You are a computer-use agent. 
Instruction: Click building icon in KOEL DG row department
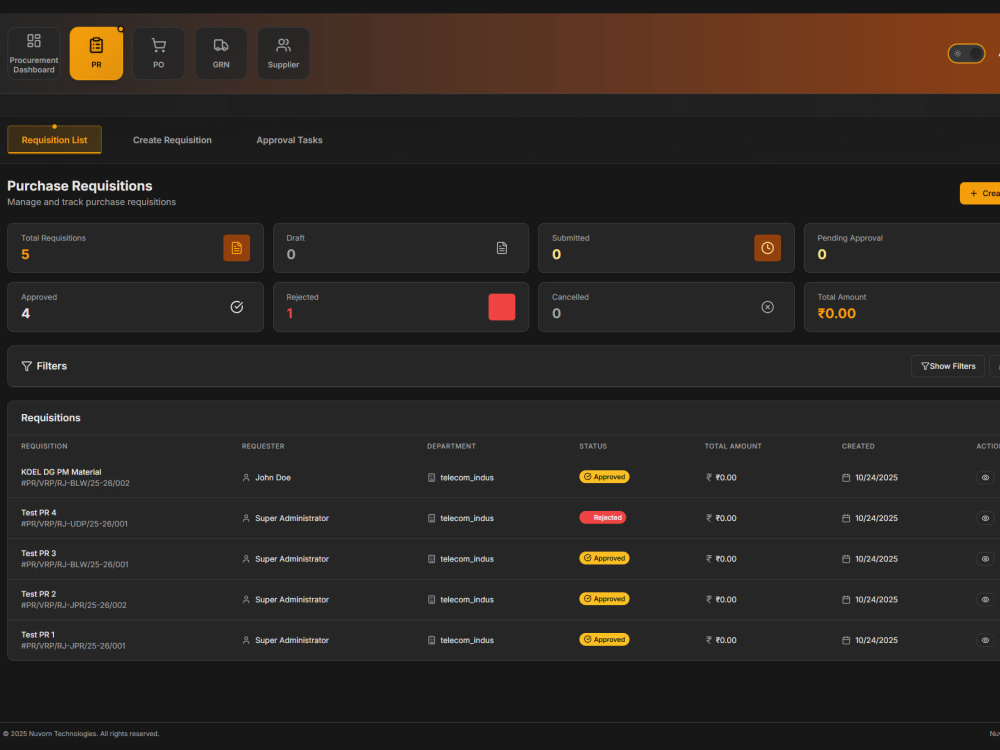[x=431, y=478]
